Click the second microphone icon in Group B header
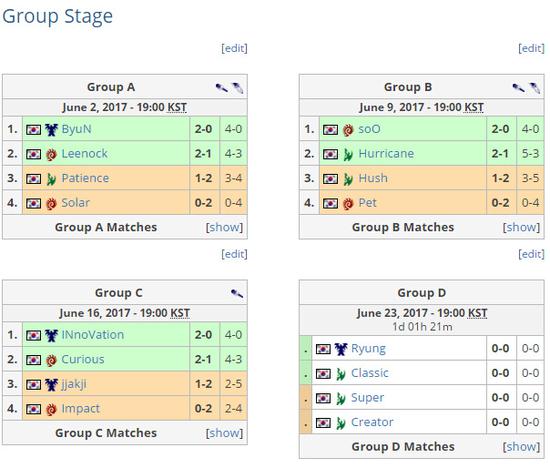 [535, 87]
